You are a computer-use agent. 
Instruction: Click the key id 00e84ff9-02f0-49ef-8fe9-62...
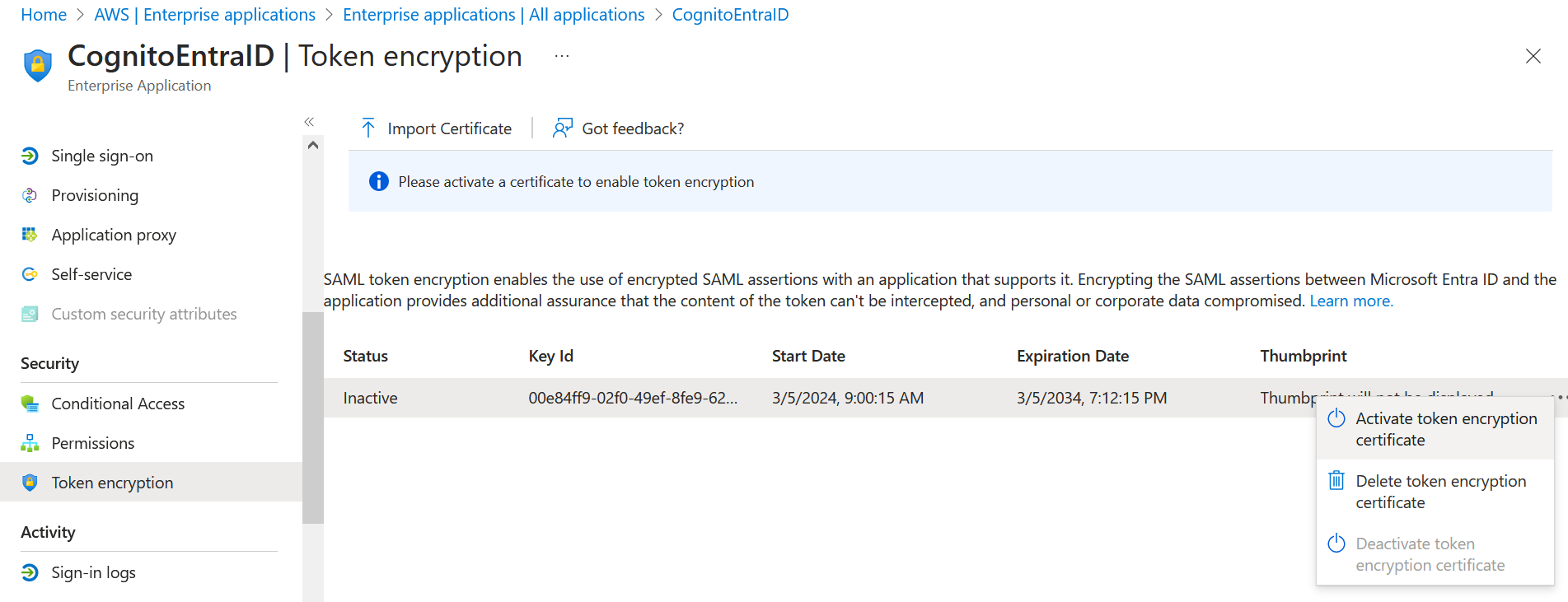633,398
